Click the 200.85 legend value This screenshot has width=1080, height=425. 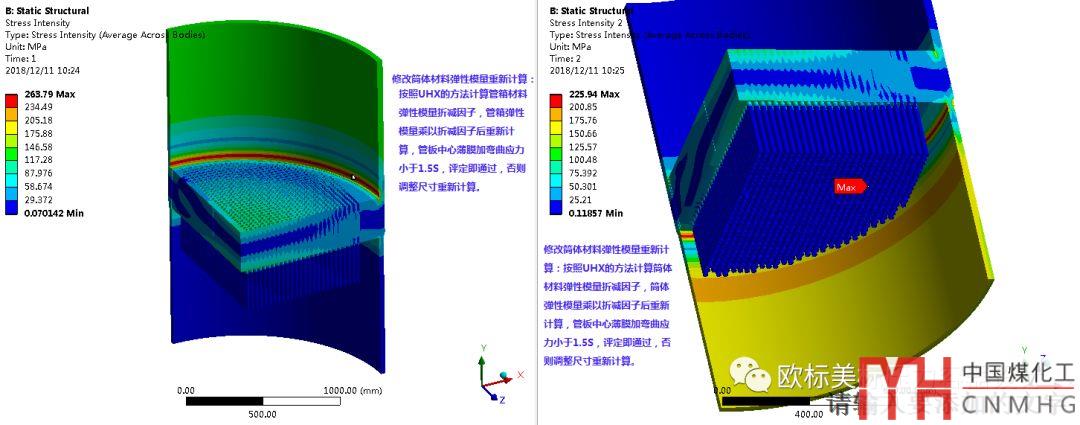[582, 107]
